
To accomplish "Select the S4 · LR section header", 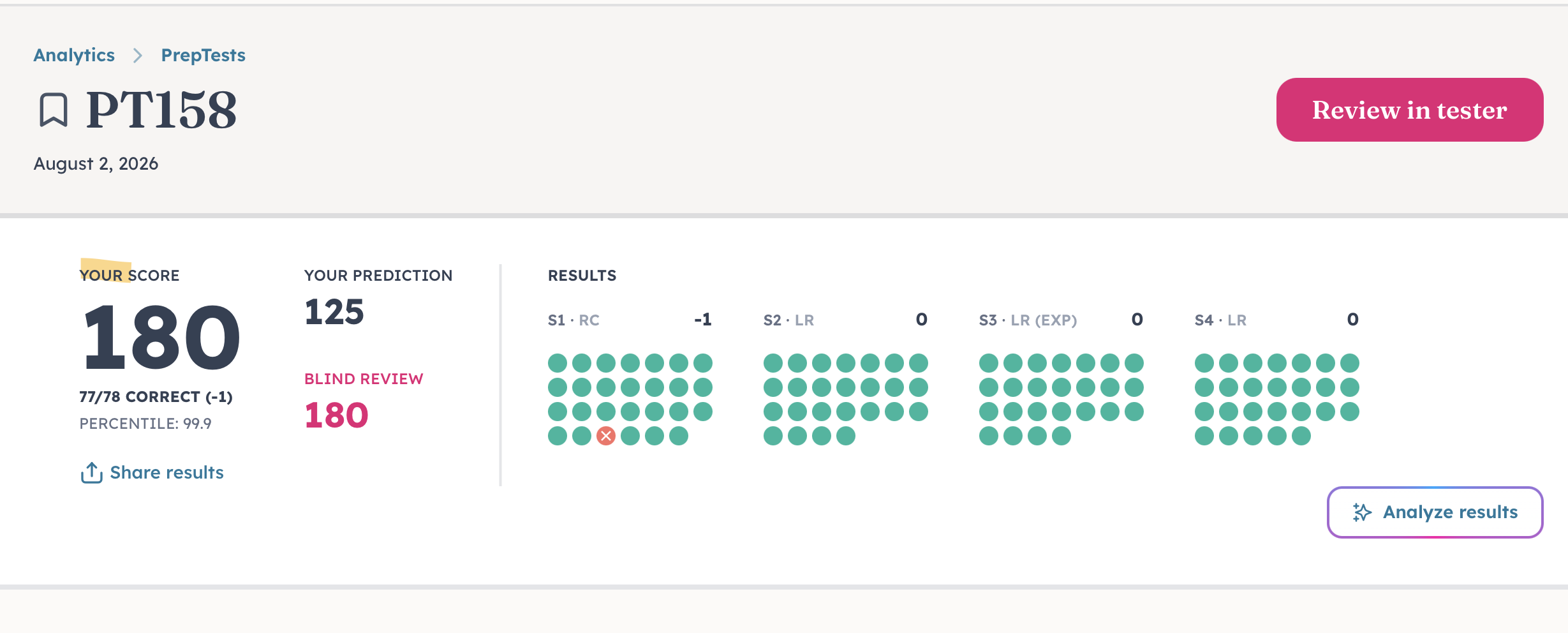I will tap(1220, 320).
